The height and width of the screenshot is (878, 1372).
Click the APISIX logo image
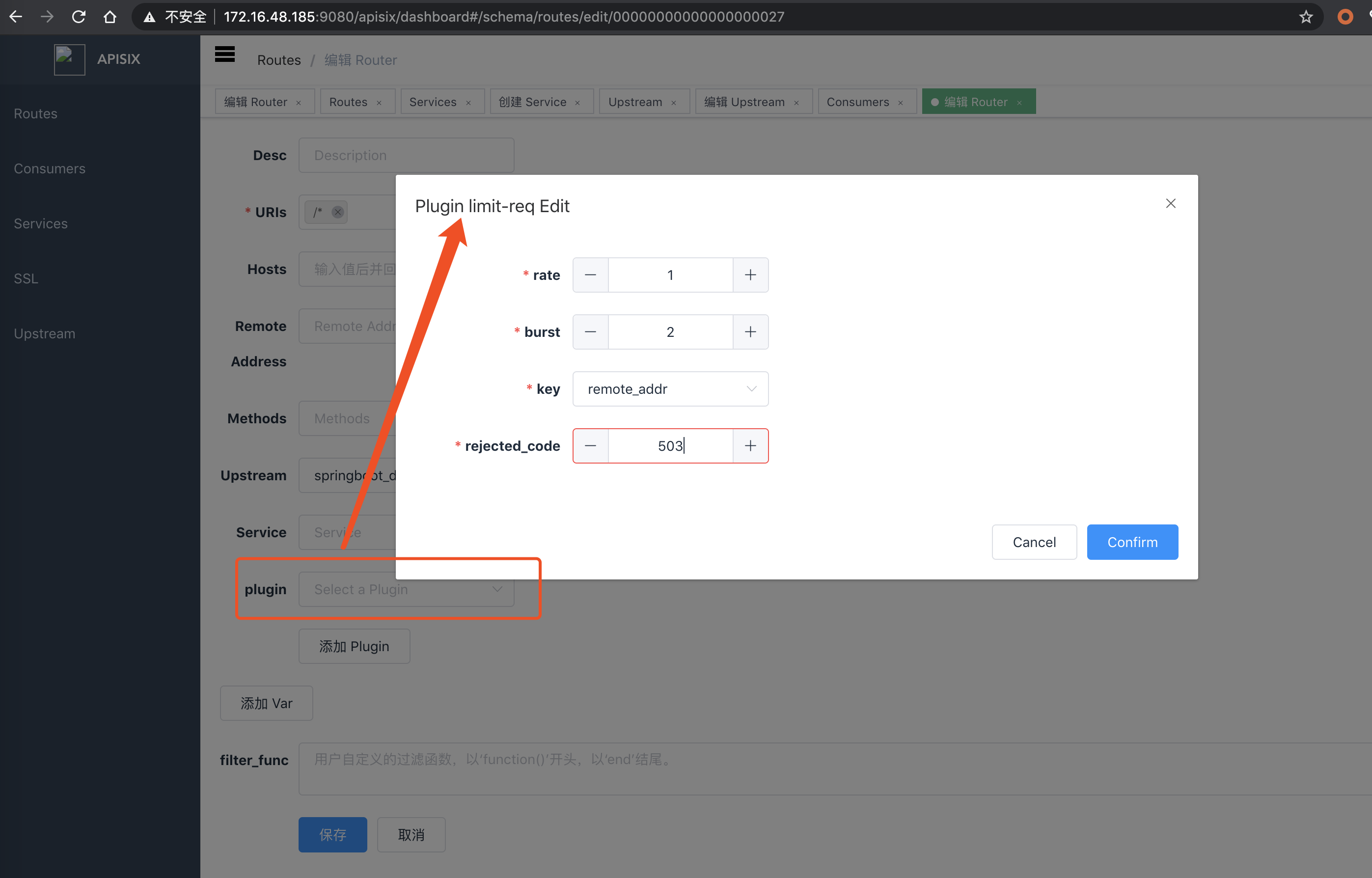[x=70, y=59]
